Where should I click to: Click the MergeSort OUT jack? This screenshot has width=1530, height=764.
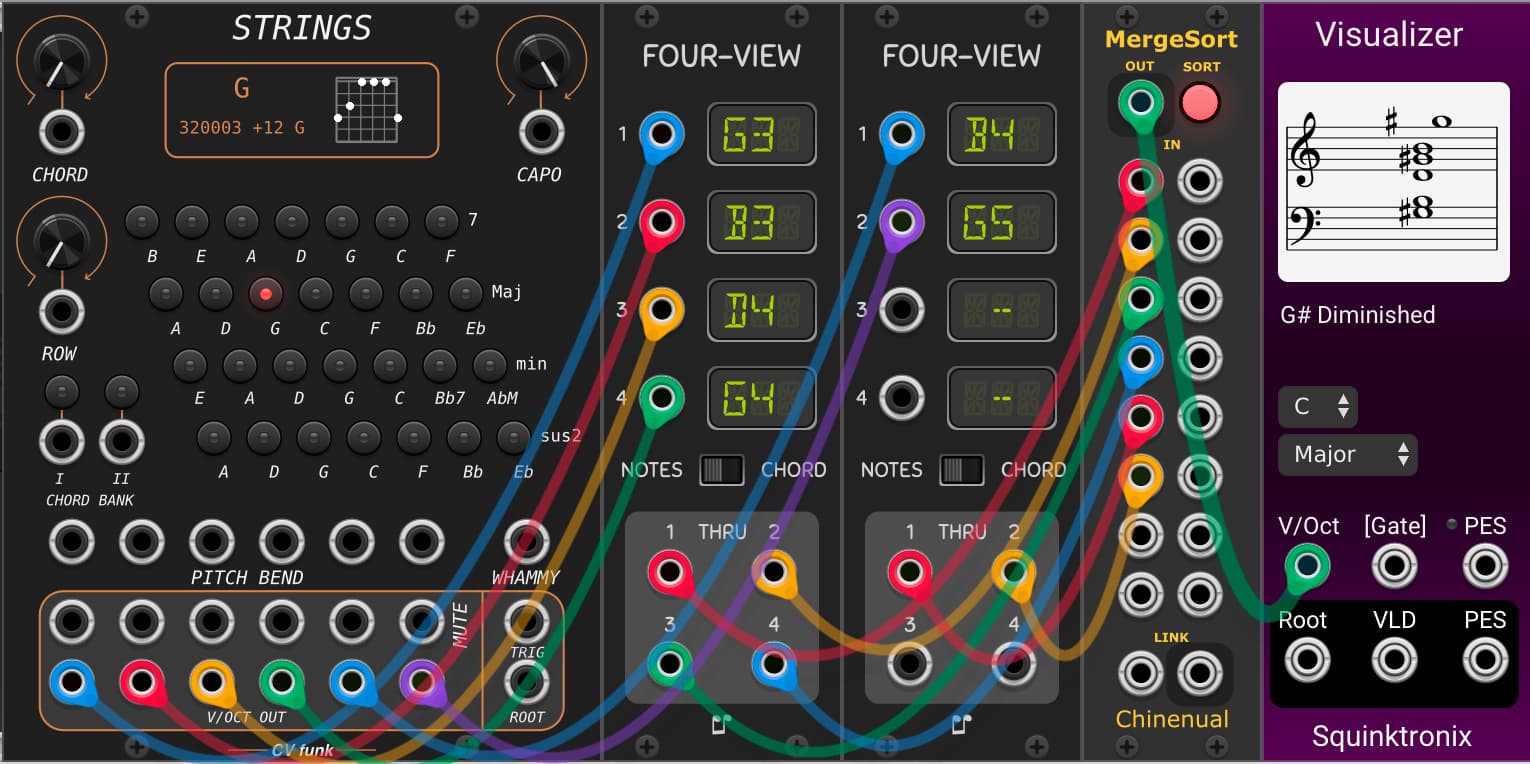tap(1140, 102)
